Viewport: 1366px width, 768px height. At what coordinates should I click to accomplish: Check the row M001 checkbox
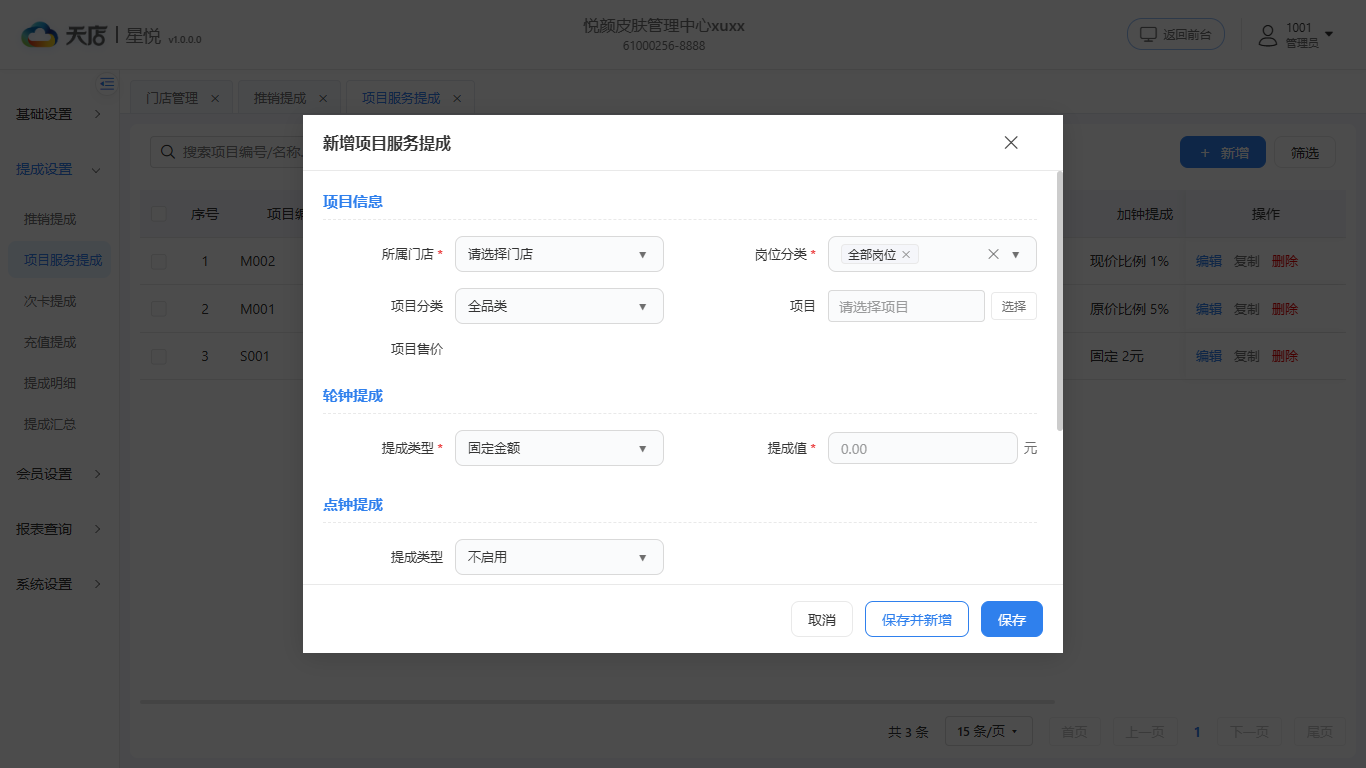(x=159, y=309)
